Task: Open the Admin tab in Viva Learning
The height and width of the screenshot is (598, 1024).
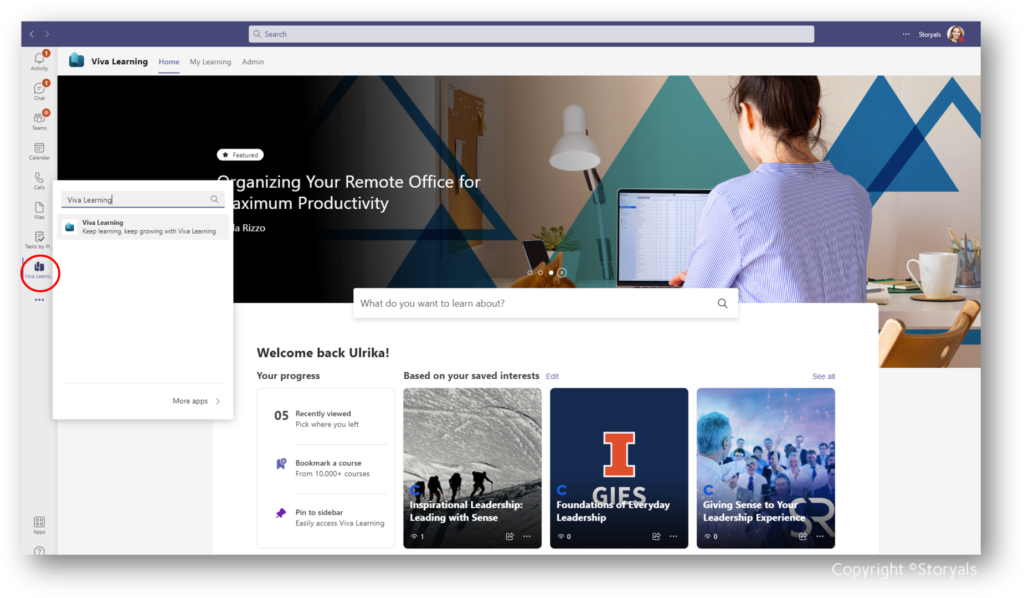Action: pyautogui.click(x=253, y=61)
